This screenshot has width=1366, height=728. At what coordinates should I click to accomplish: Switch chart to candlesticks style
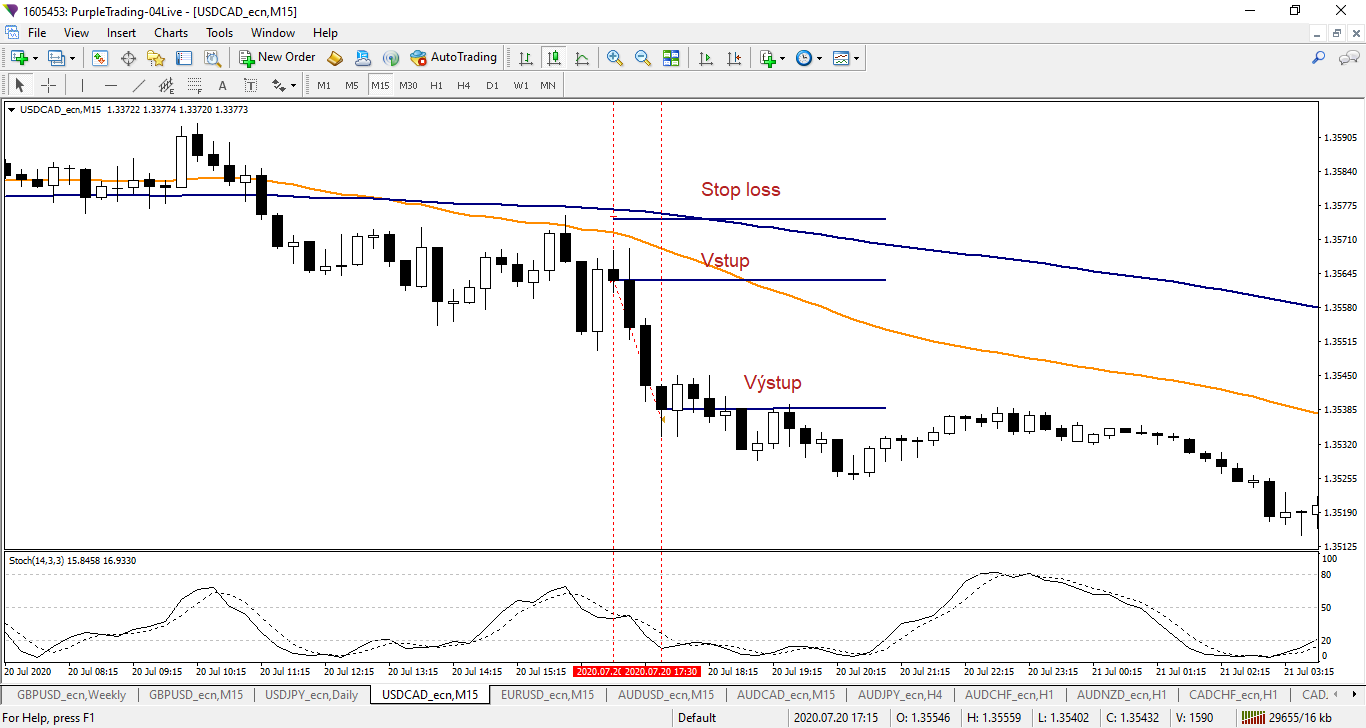[554, 58]
